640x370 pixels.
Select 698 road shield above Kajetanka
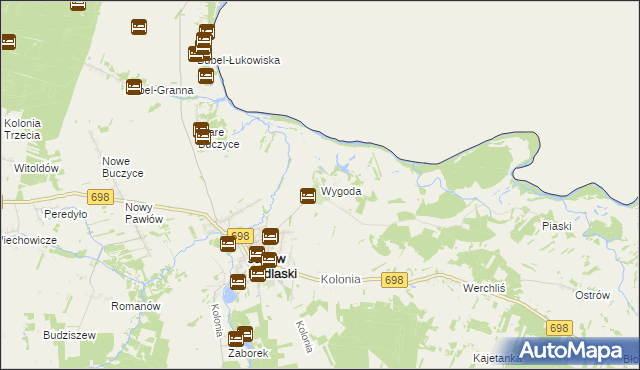tap(559, 328)
